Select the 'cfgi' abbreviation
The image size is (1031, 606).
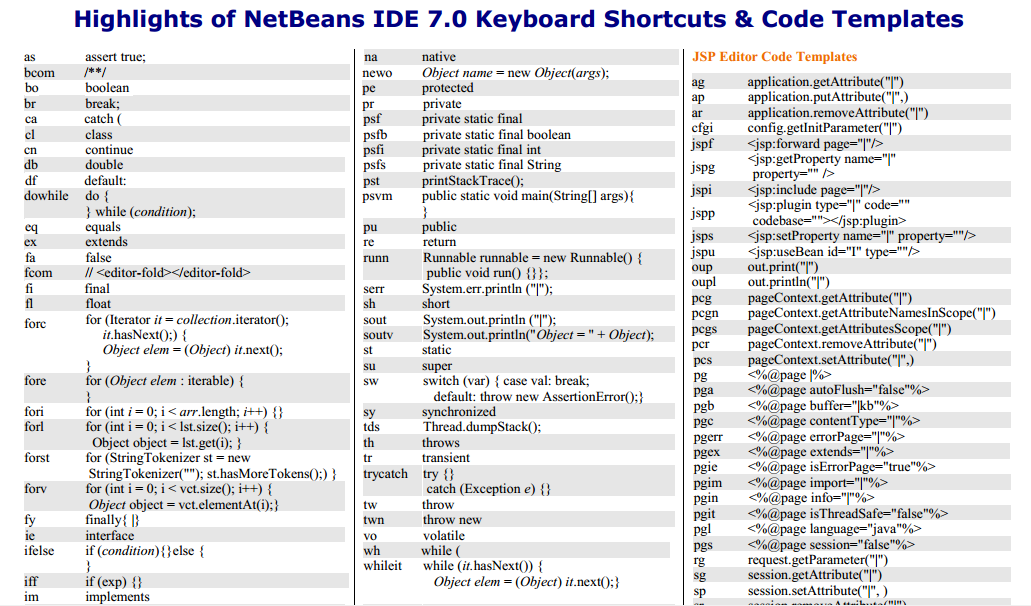coord(702,128)
